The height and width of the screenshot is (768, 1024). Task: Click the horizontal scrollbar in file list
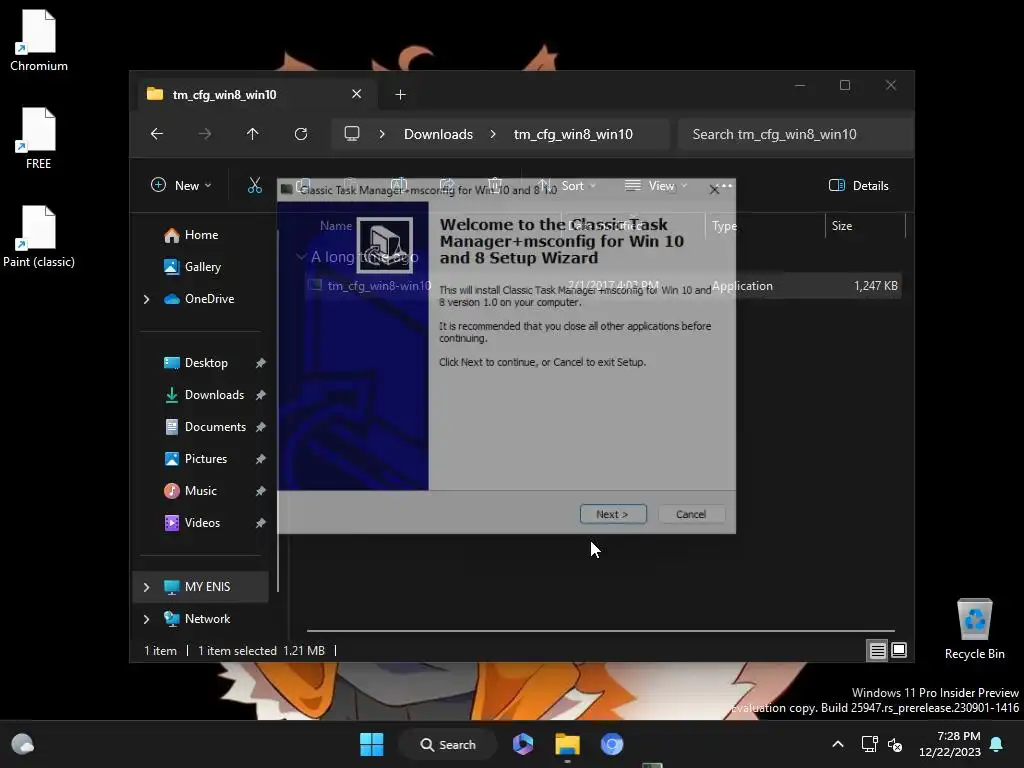600,631
